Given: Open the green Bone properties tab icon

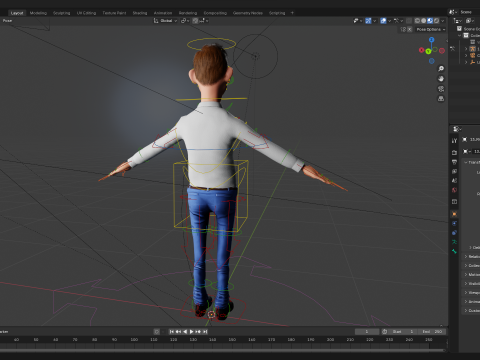Looking at the screenshot, I should click(x=454, y=251).
